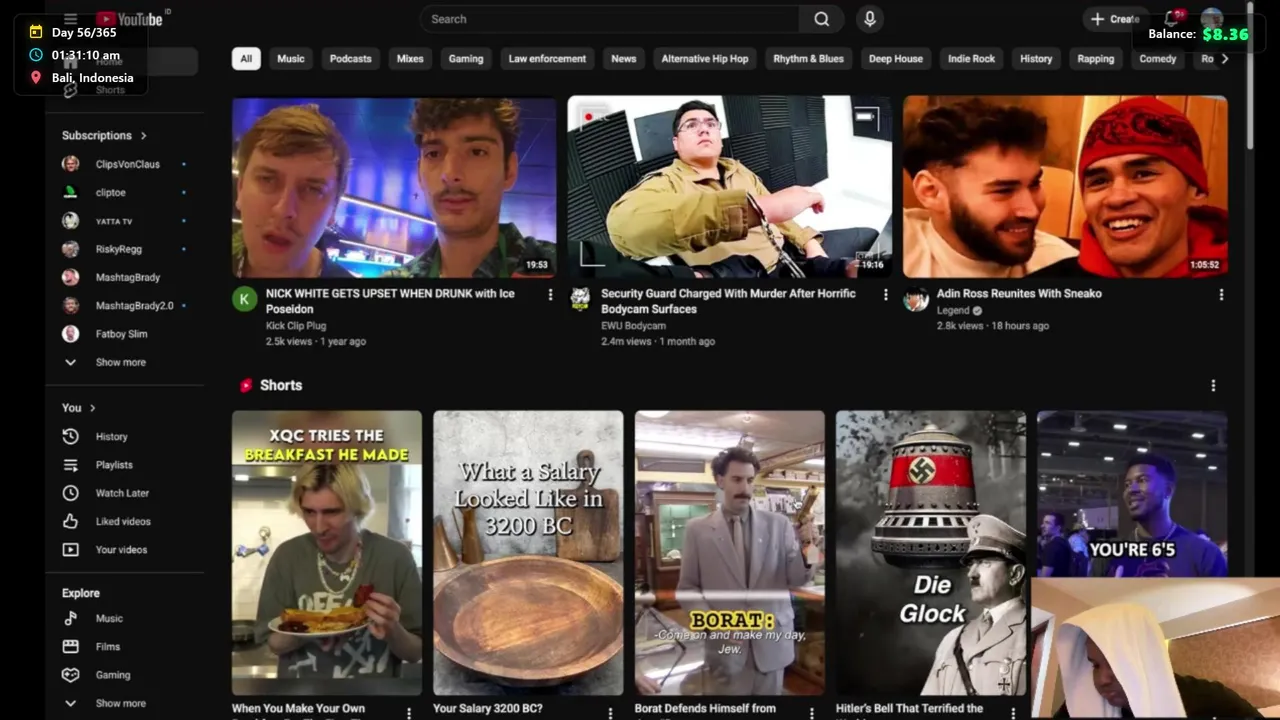Open Legend channel avatar
Image resolution: width=1280 pixels, height=720 pixels.
(916, 298)
